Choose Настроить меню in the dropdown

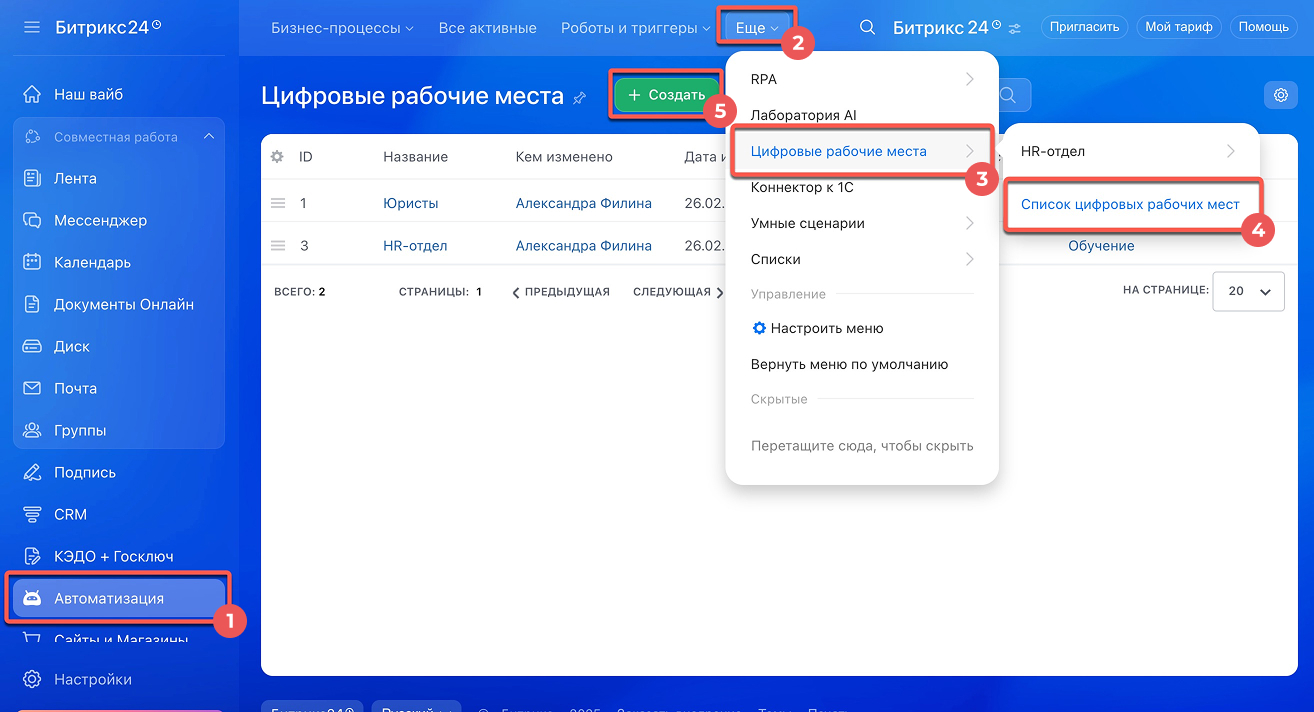click(x=826, y=328)
